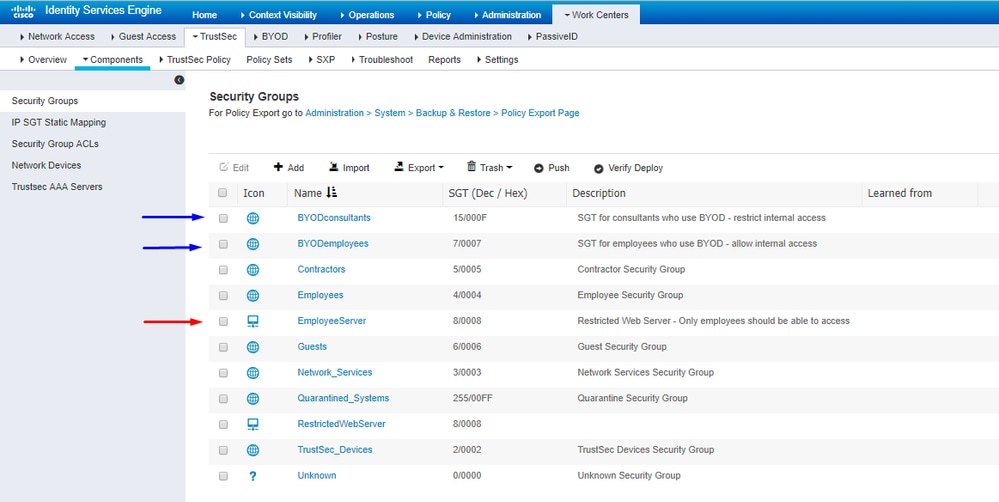The height and width of the screenshot is (502, 999).
Task: Click the globe icon for Quarantined_Systems
Action: coord(253,399)
